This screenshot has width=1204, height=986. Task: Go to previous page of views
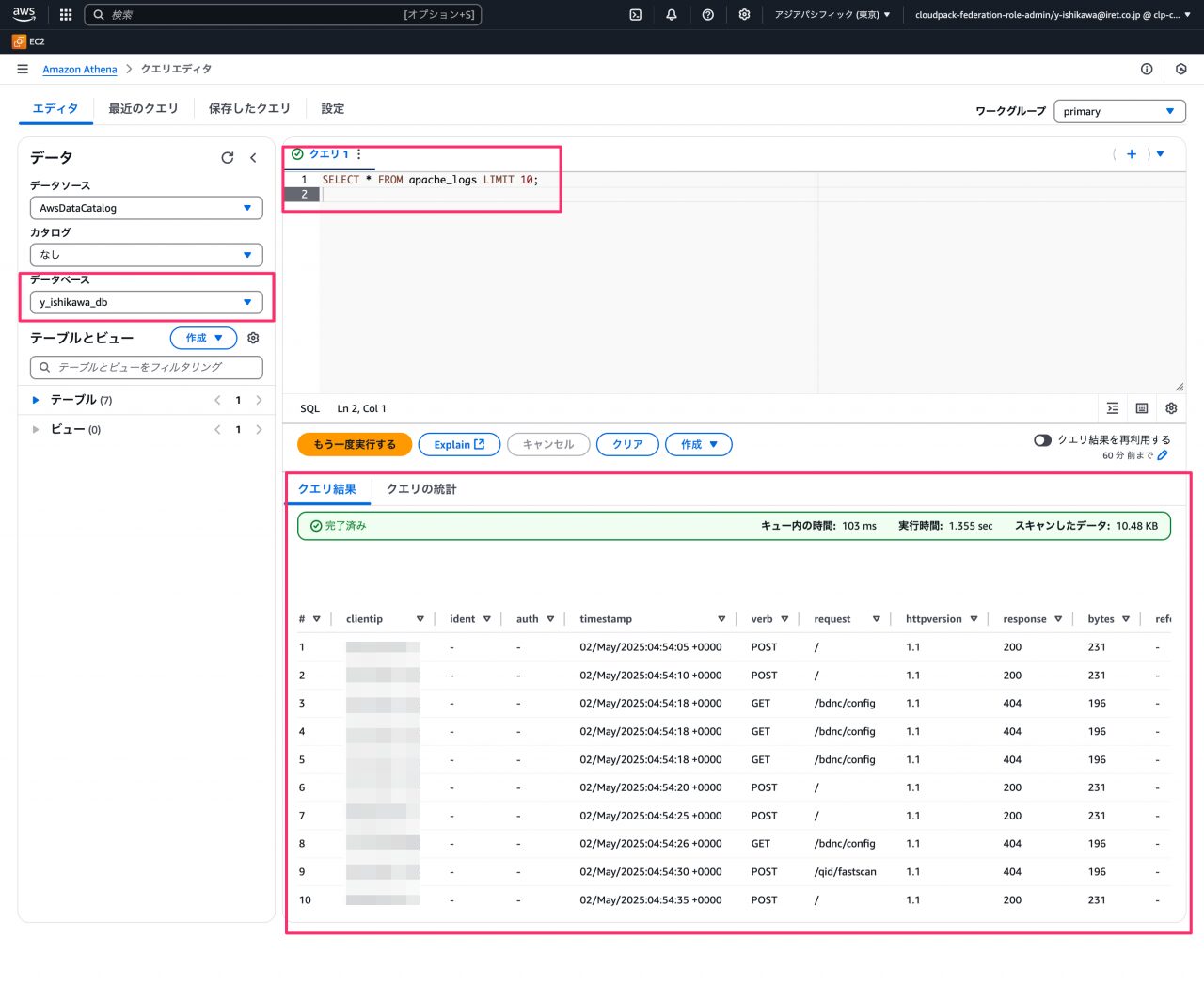[217, 429]
